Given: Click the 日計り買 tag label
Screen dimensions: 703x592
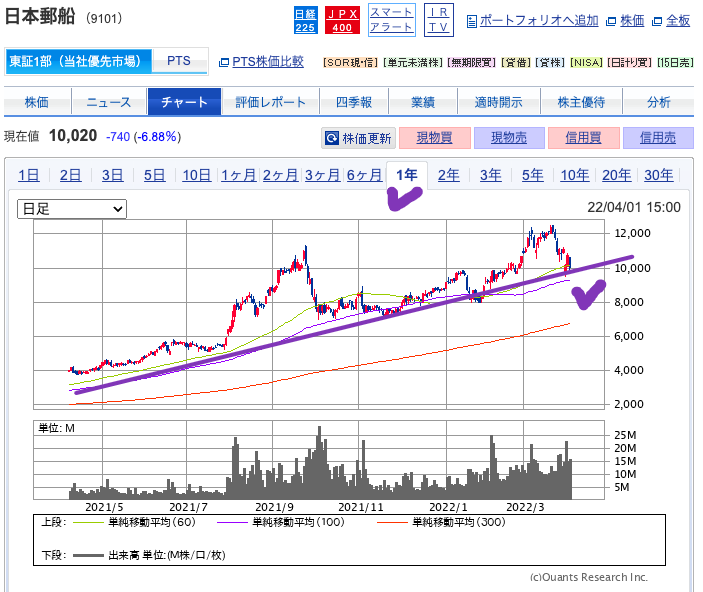Looking at the screenshot, I should [x=629, y=62].
